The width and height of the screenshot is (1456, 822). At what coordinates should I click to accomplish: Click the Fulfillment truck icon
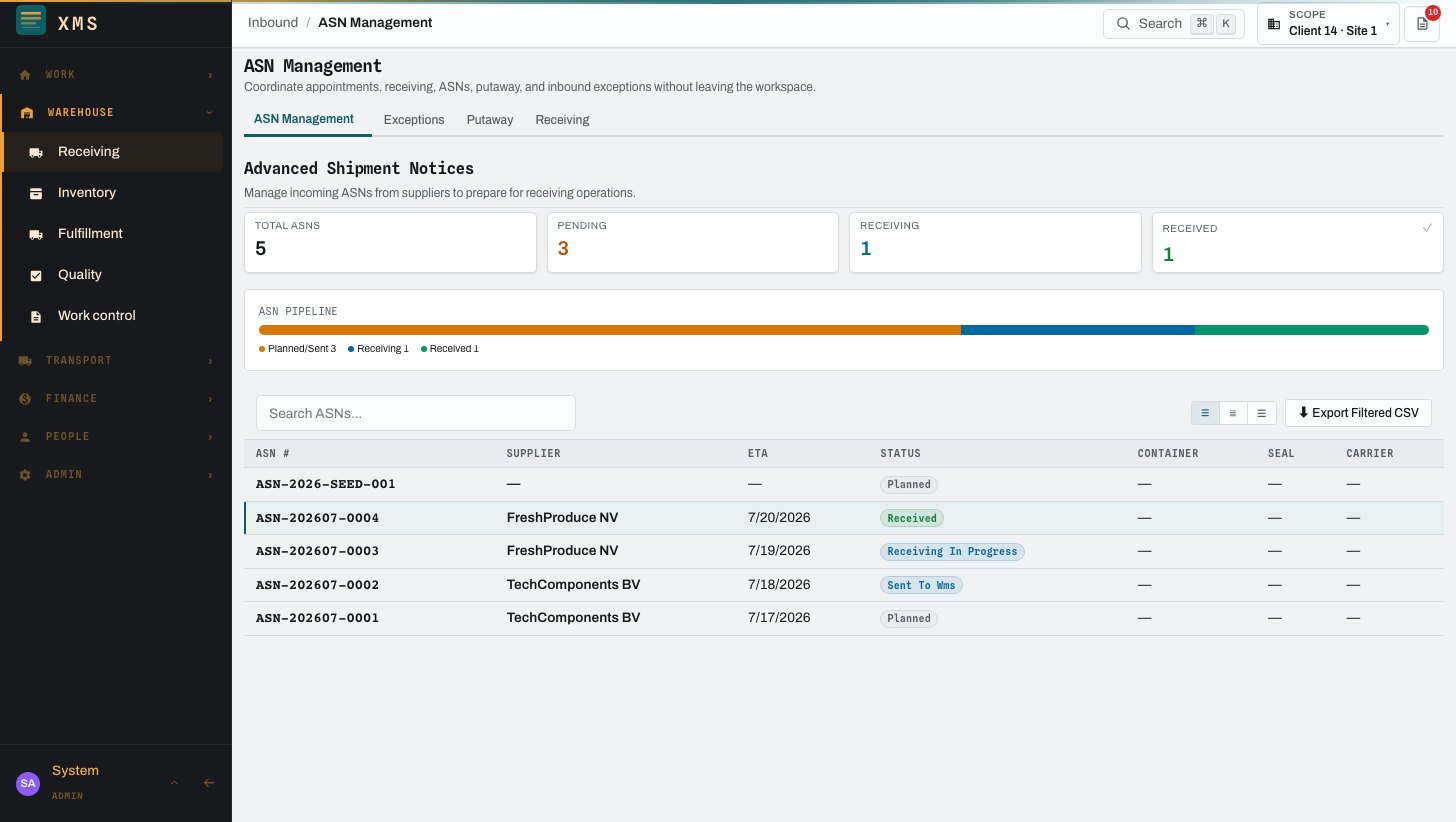[x=36, y=234]
